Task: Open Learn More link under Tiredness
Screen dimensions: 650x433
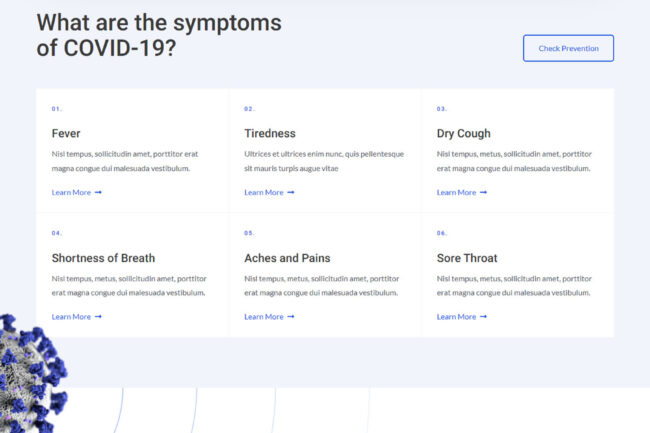Action: pyautogui.click(x=269, y=192)
